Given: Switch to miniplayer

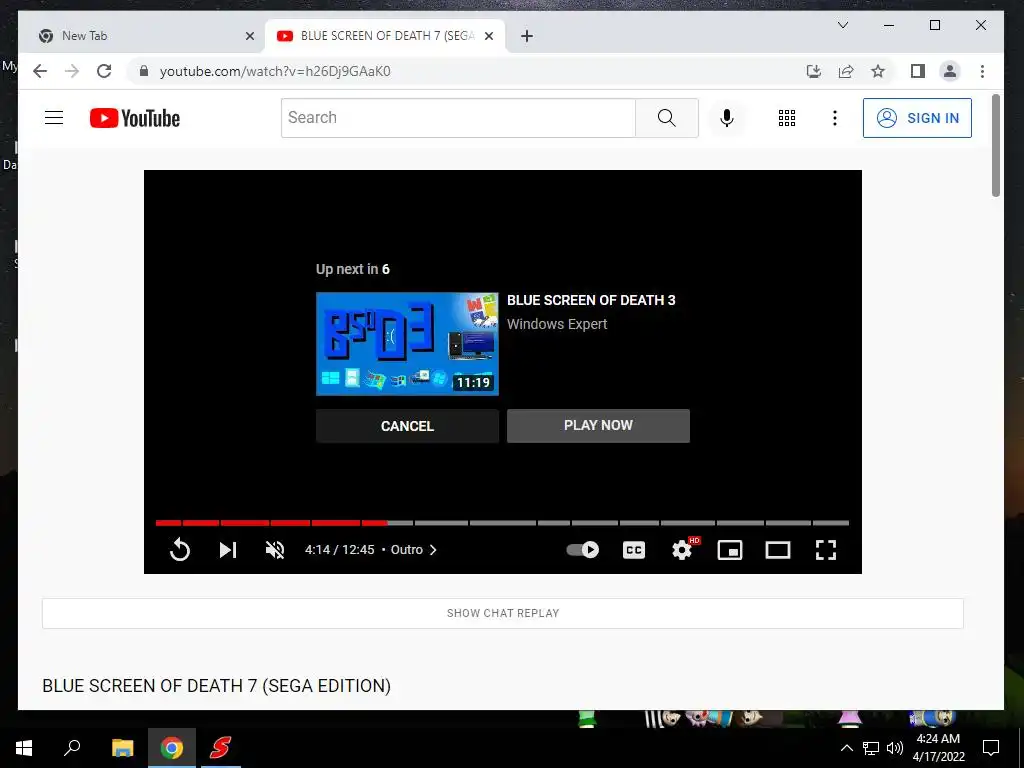Looking at the screenshot, I should (x=729, y=550).
